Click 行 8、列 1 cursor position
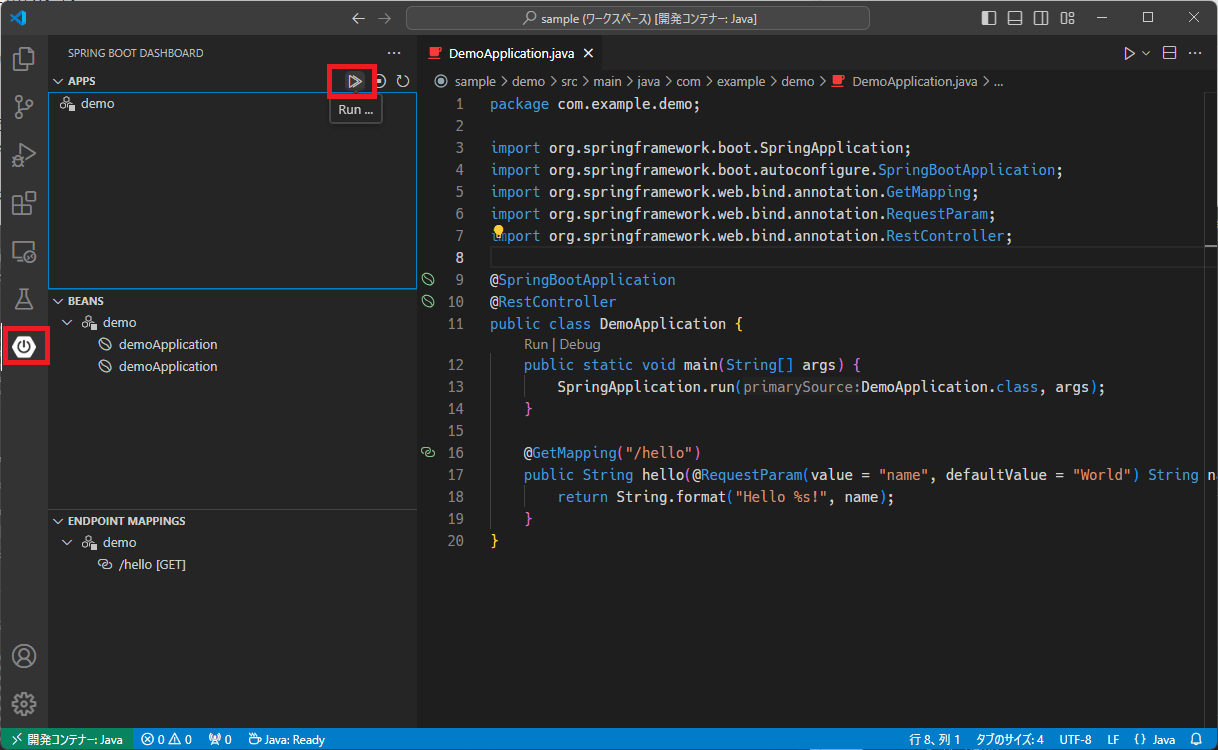Screen dimensions: 1218x750 point(935,740)
